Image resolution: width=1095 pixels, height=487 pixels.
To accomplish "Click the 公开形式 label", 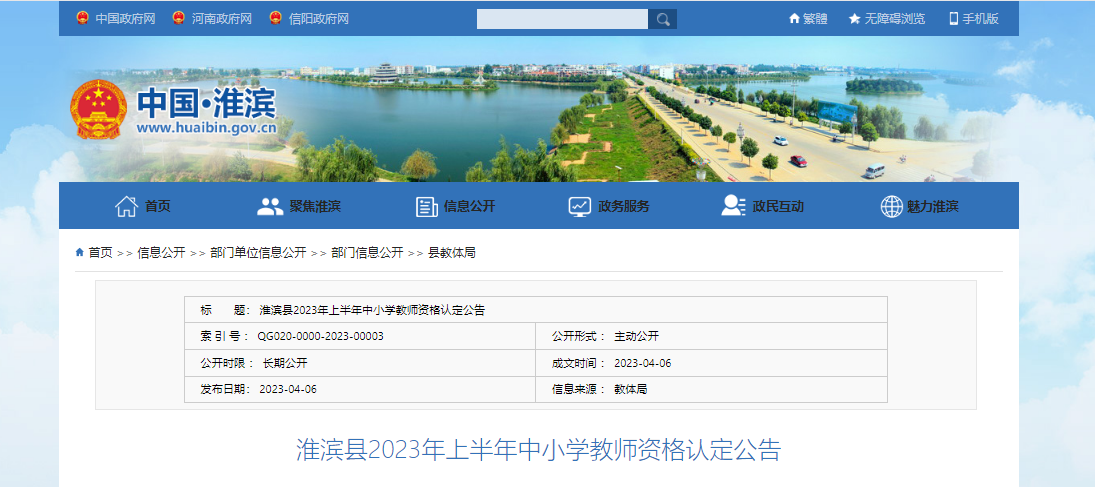I will [579, 337].
